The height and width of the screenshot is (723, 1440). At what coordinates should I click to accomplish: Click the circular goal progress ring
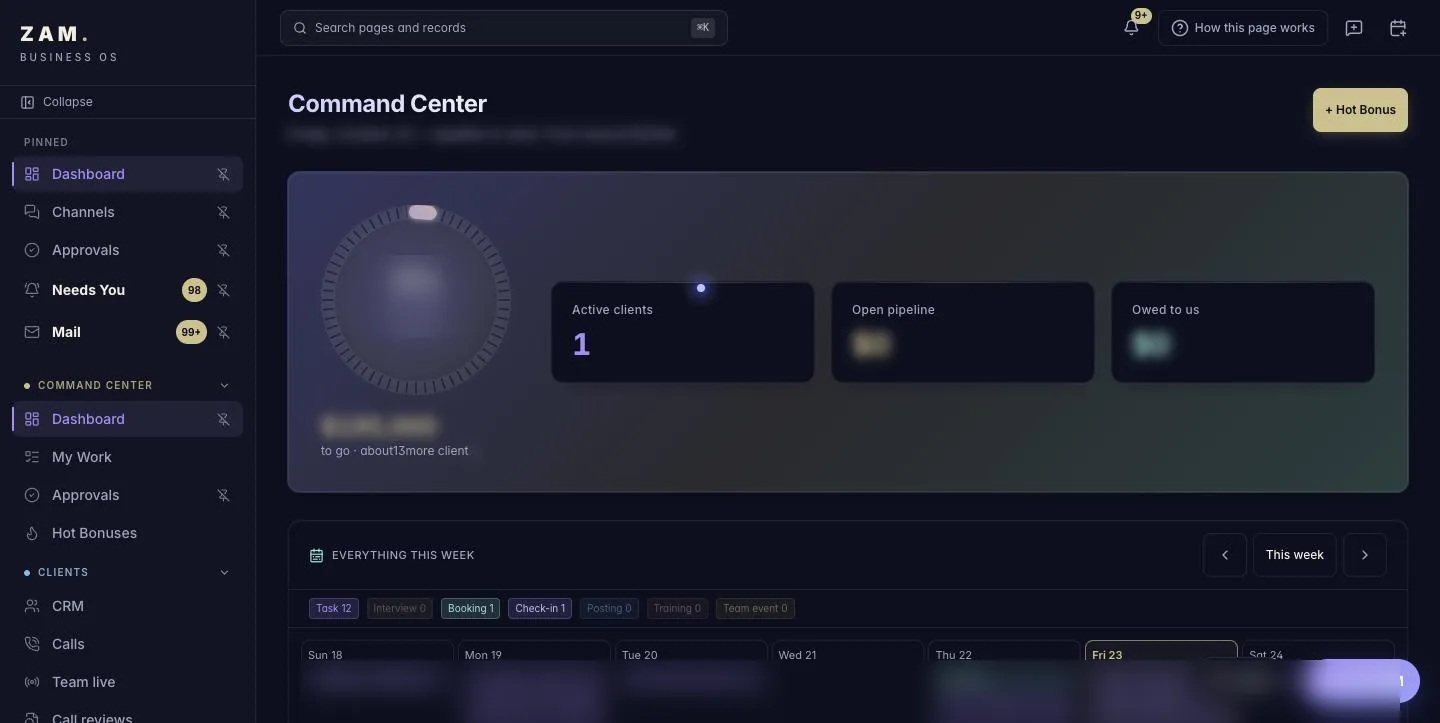pos(416,299)
